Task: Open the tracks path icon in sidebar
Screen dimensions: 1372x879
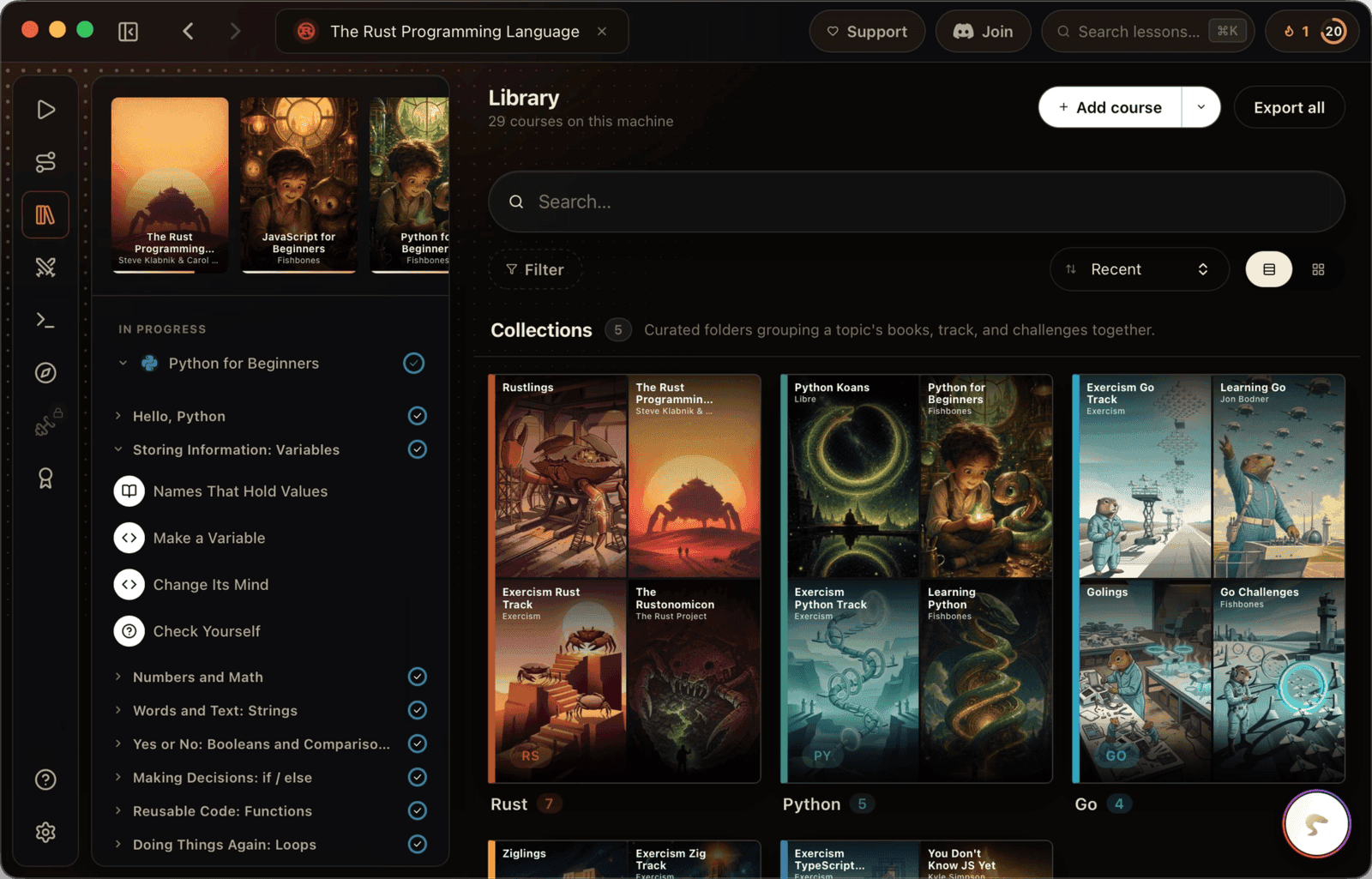Action: pyautogui.click(x=45, y=162)
